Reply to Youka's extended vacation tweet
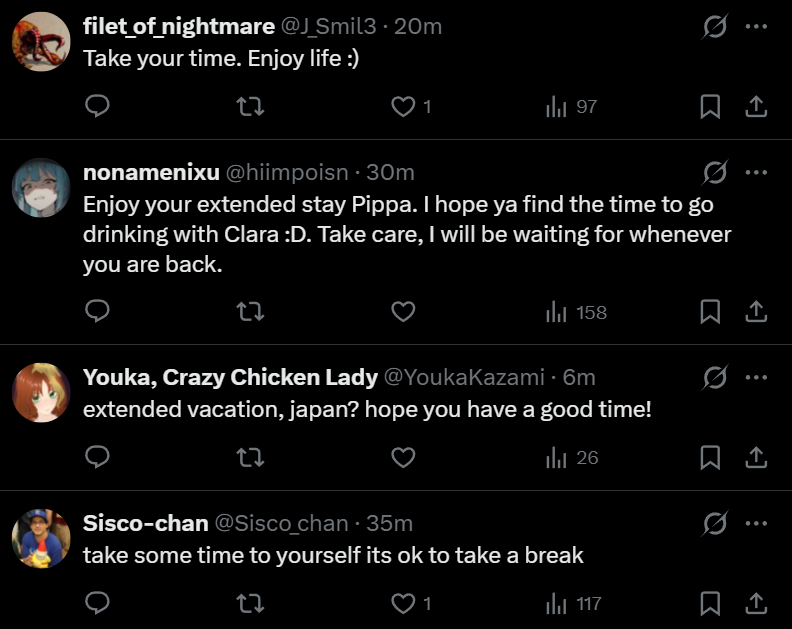The image size is (792, 629). click(97, 457)
